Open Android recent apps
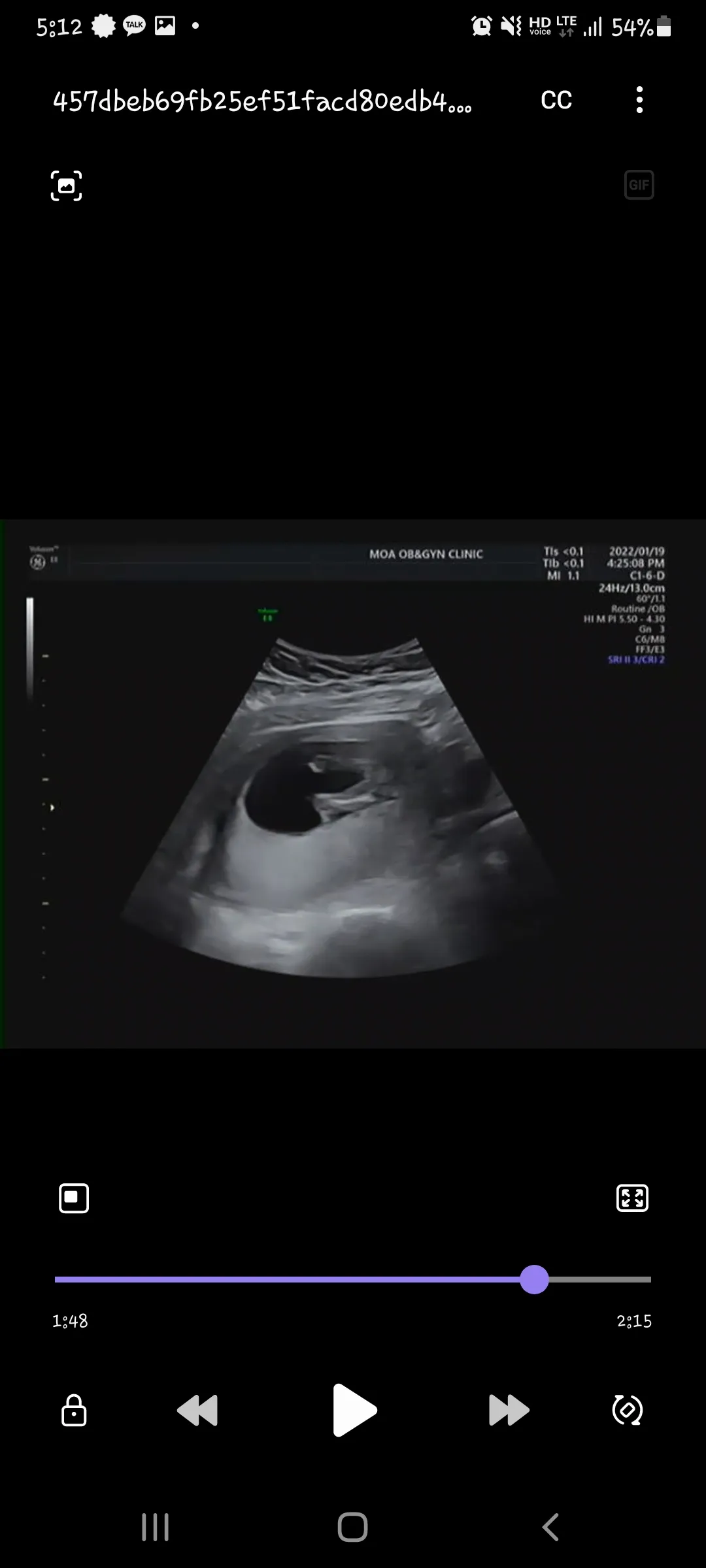706x1568 pixels. [156, 1527]
